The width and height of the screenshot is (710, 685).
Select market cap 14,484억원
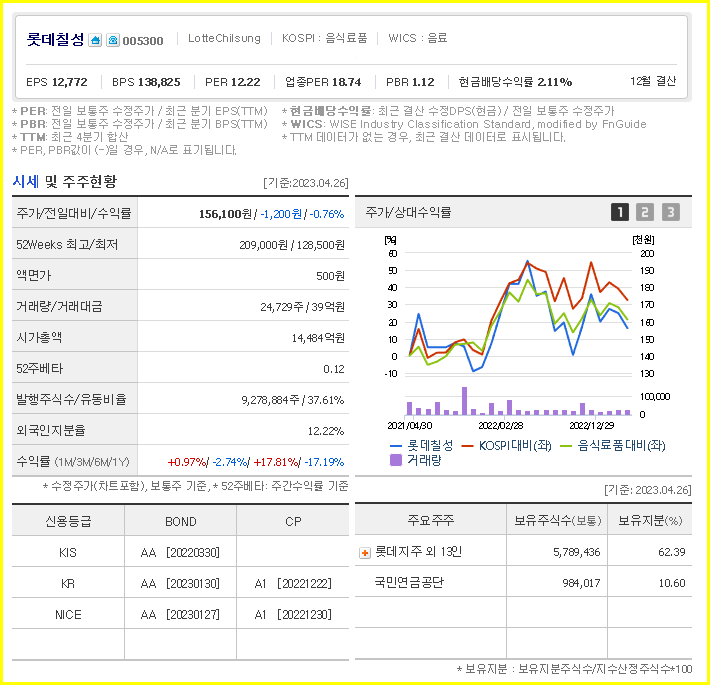click(x=318, y=338)
